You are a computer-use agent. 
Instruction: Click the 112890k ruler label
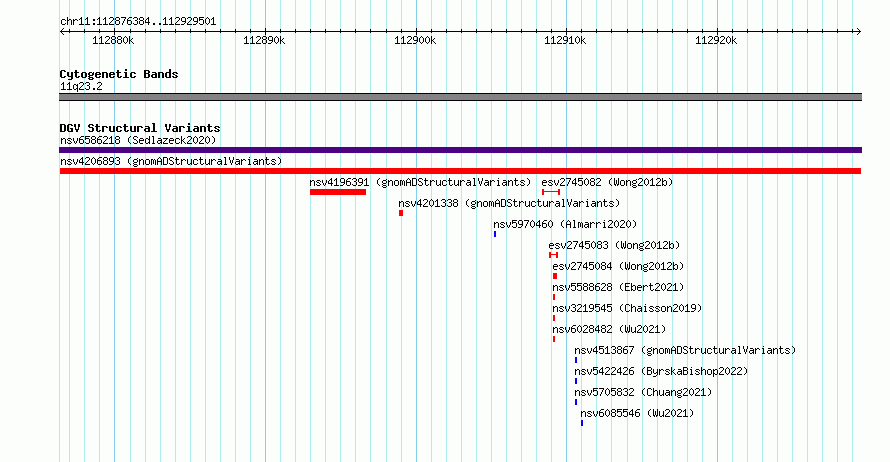pyautogui.click(x=264, y=40)
